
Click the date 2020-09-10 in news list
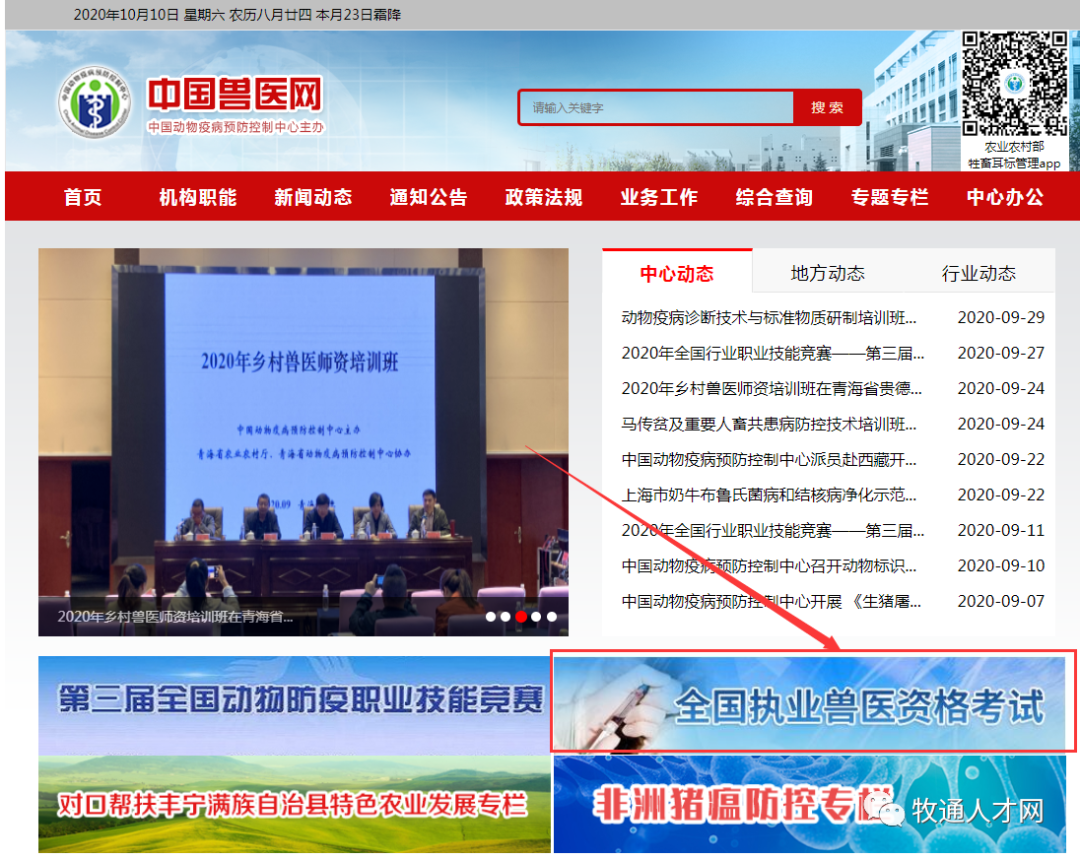point(1001,566)
